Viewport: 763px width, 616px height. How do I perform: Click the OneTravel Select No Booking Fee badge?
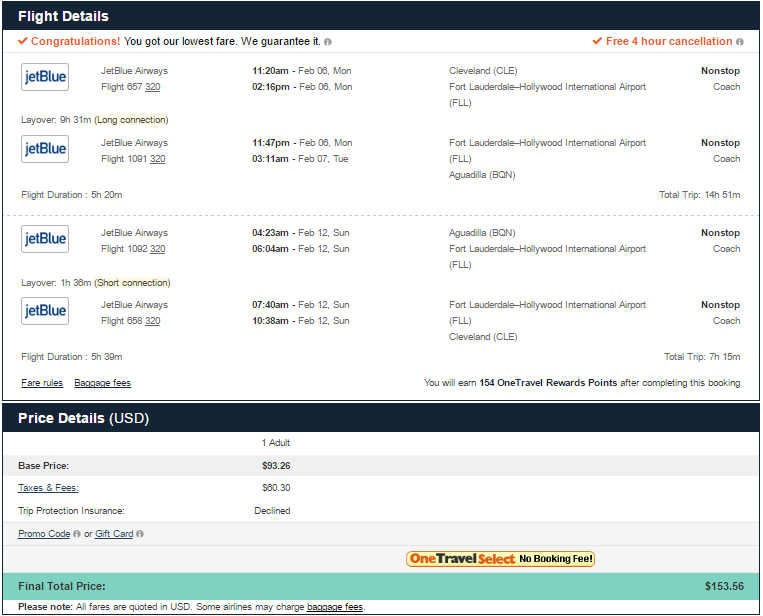click(501, 559)
